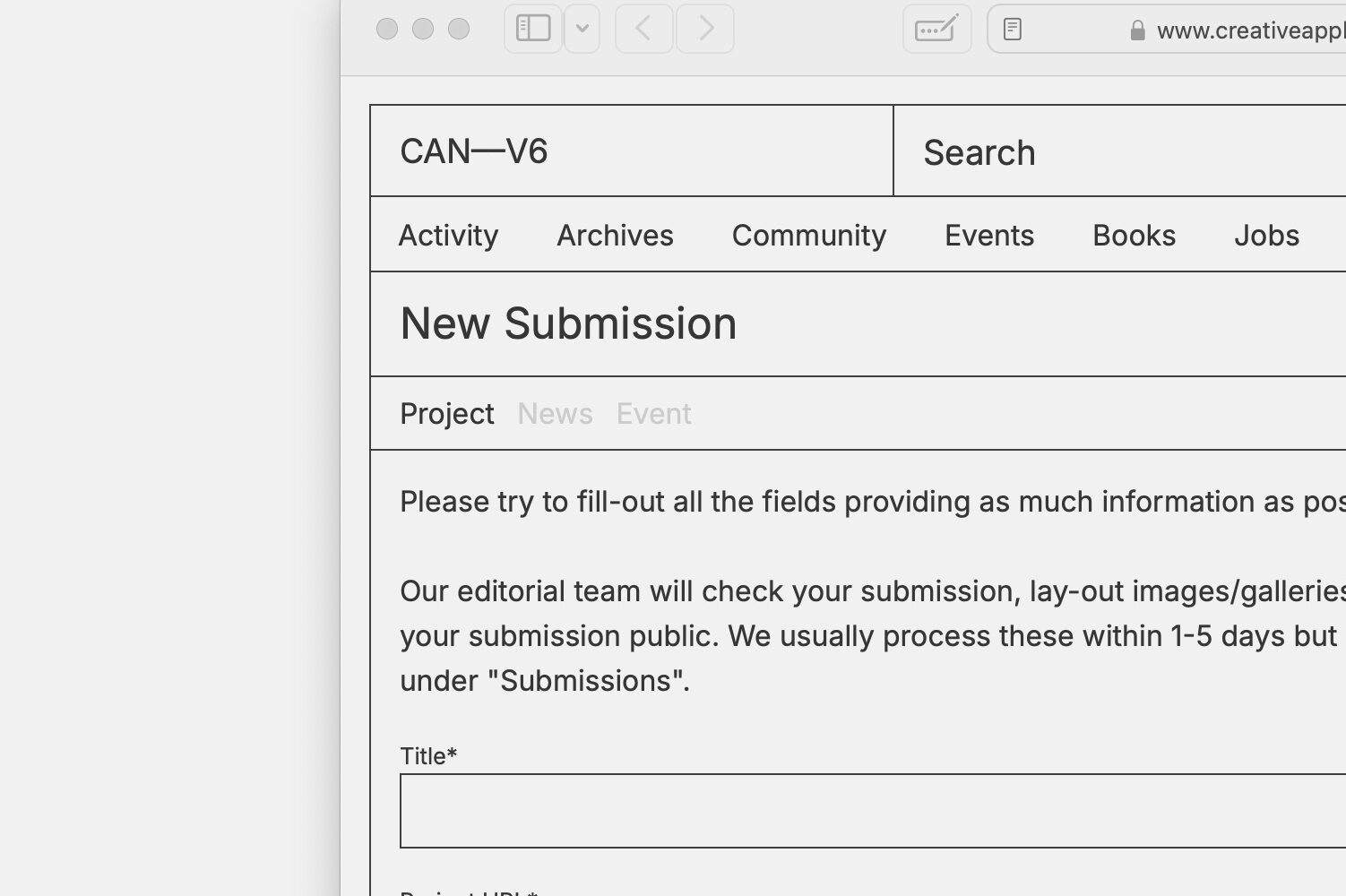Image resolution: width=1346 pixels, height=896 pixels.
Task: Open the Books navigation link
Action: [1134, 236]
